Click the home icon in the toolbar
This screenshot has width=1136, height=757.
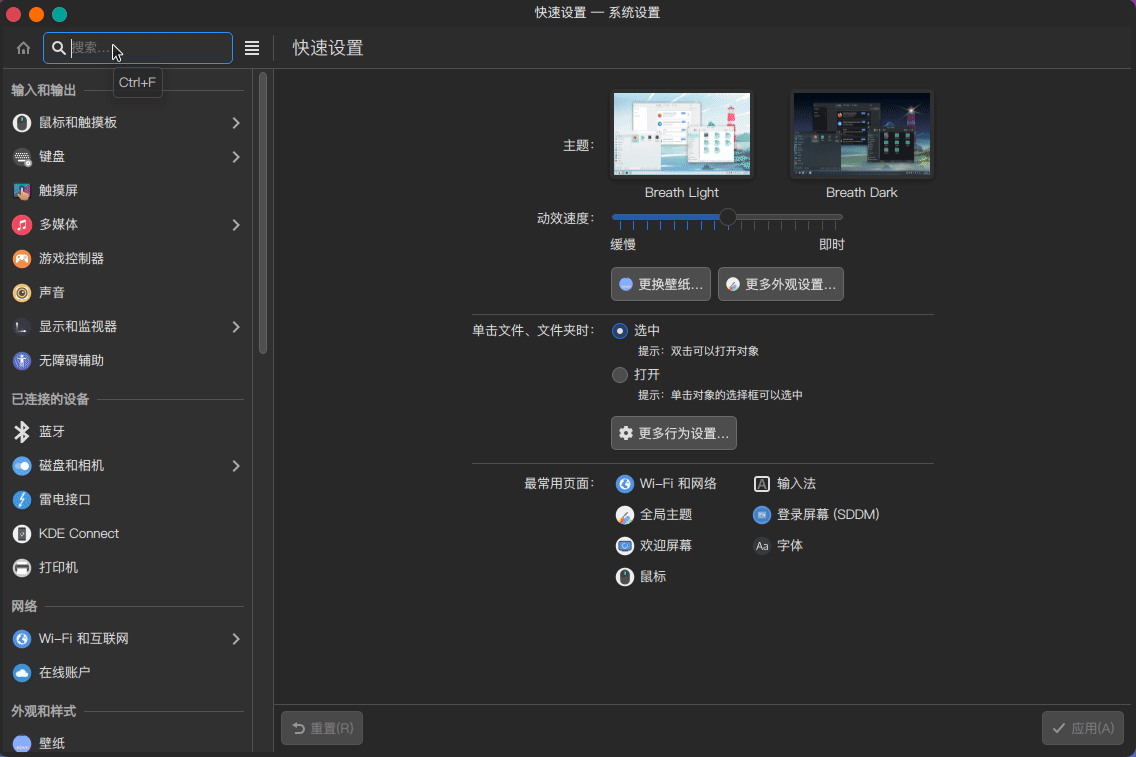(x=23, y=48)
